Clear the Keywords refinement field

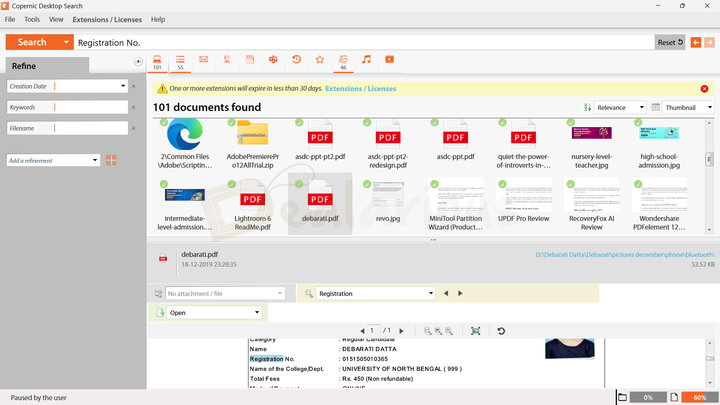[x=134, y=107]
